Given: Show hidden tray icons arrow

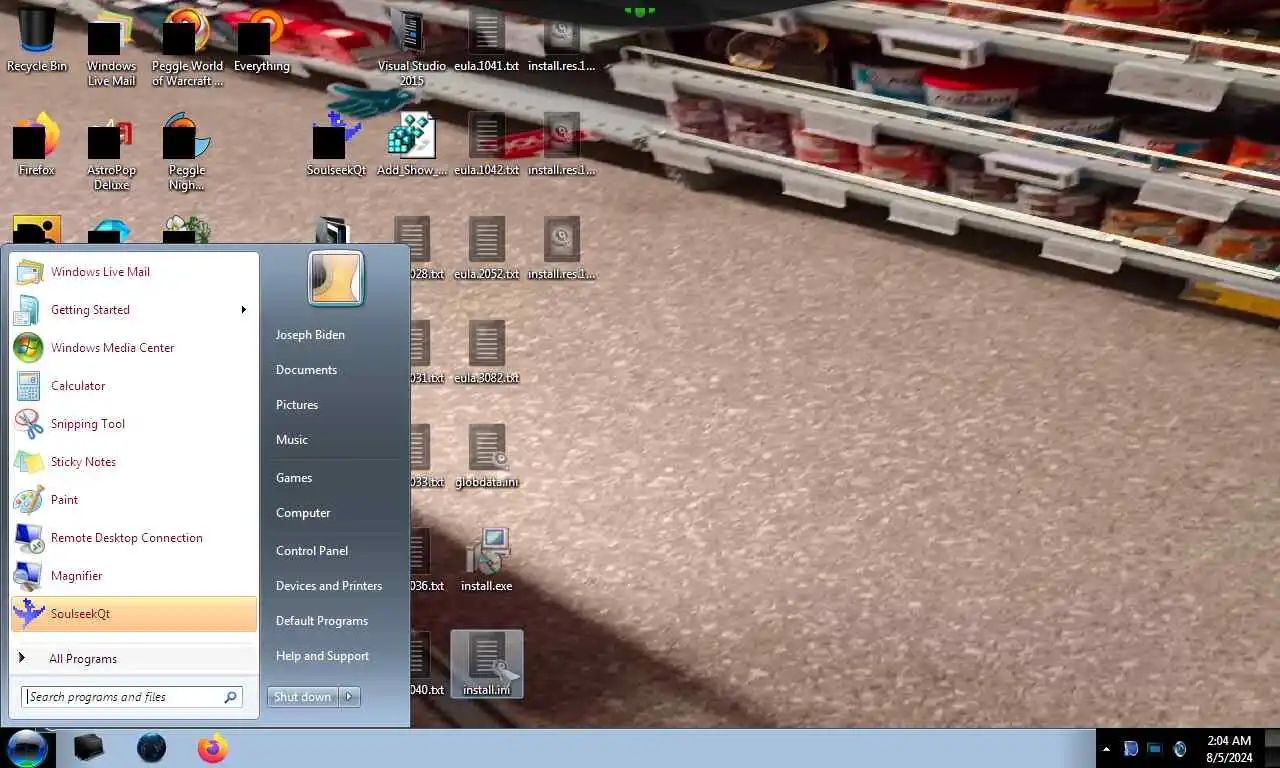Looking at the screenshot, I should pyautogui.click(x=1106, y=749).
